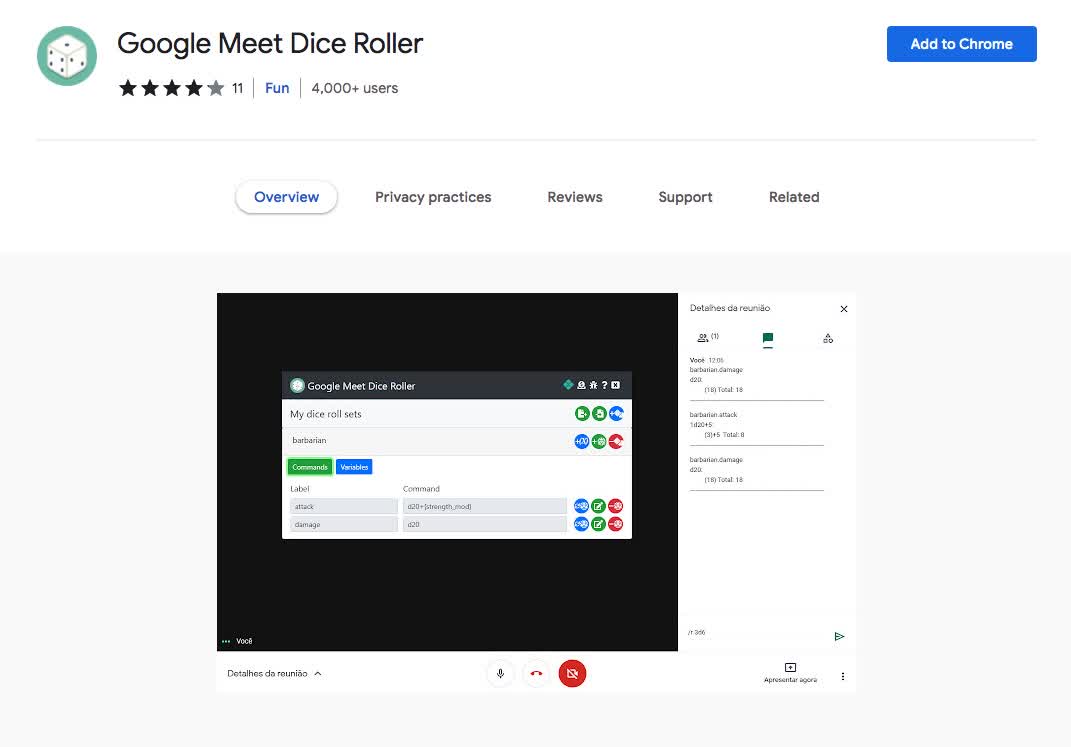Click the user icon in roller header
Screen dimensions: 1071x747
[x=581, y=385]
